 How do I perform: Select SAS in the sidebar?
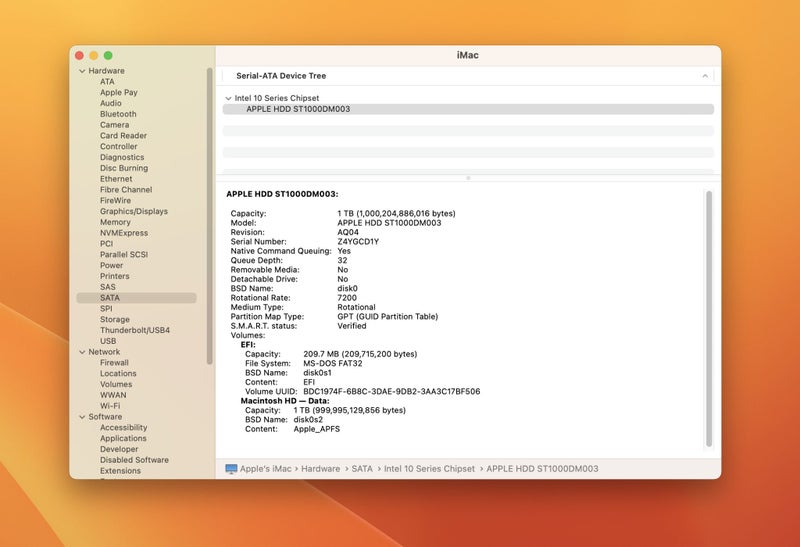pyautogui.click(x=108, y=287)
